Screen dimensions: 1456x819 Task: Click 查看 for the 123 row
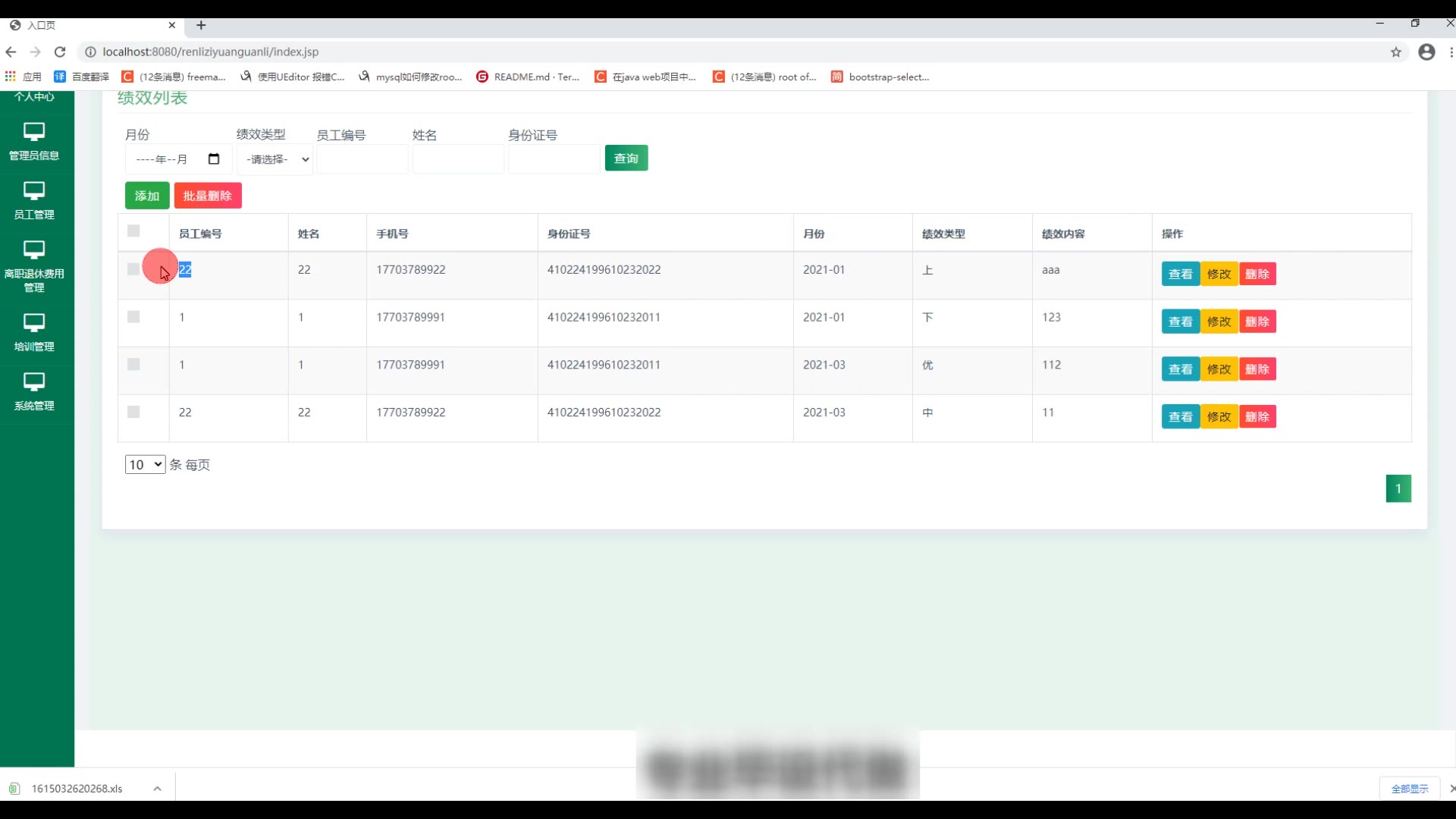pyautogui.click(x=1181, y=322)
